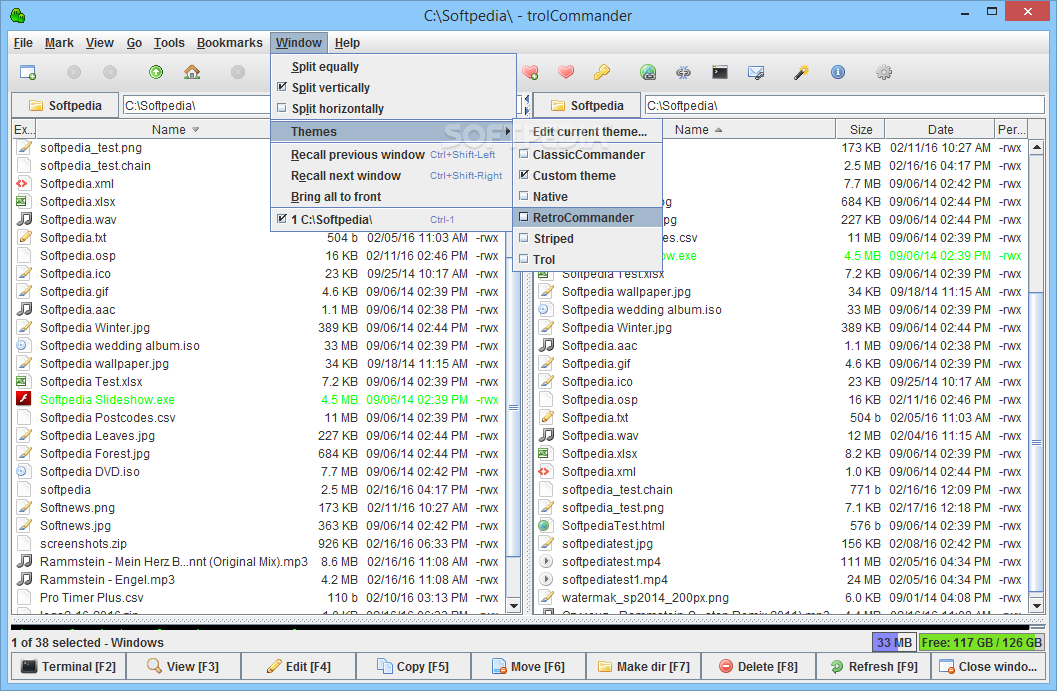Image resolution: width=1057 pixels, height=691 pixels.
Task: Click the Name sort arrow in right panel
Action: pos(719,129)
